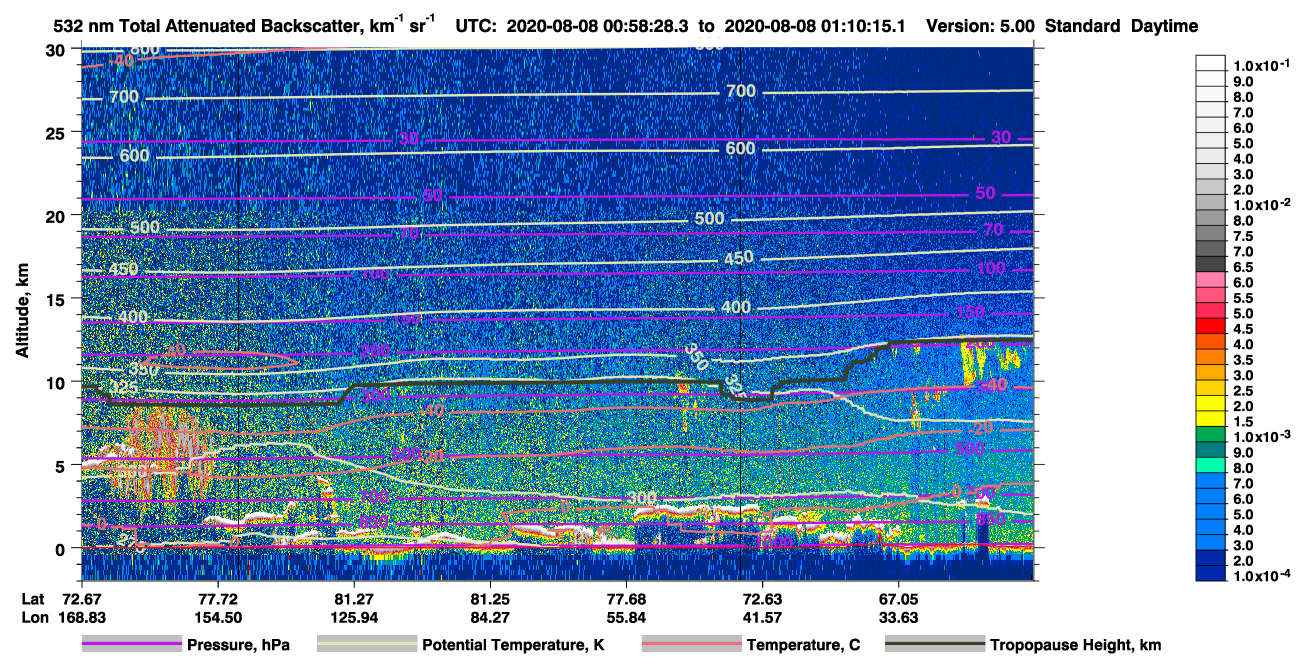Click latitude value 77.72
1300x667 pixels.
(x=217, y=598)
